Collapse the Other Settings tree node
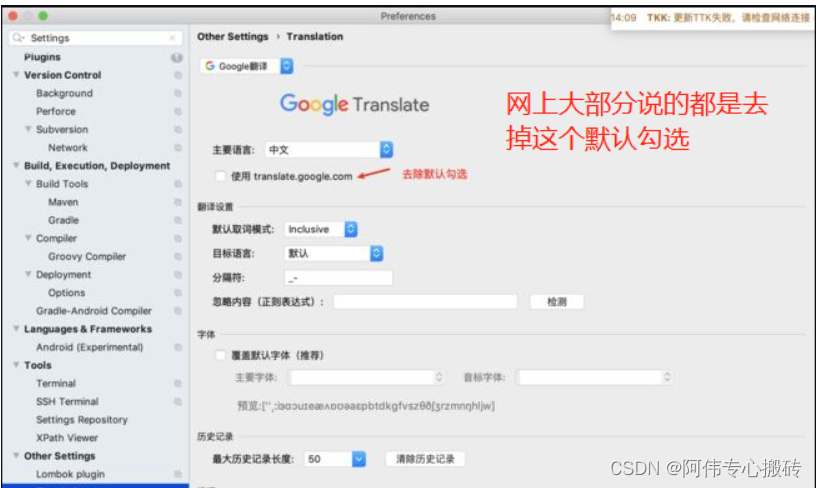The image size is (817, 488). tap(16, 456)
